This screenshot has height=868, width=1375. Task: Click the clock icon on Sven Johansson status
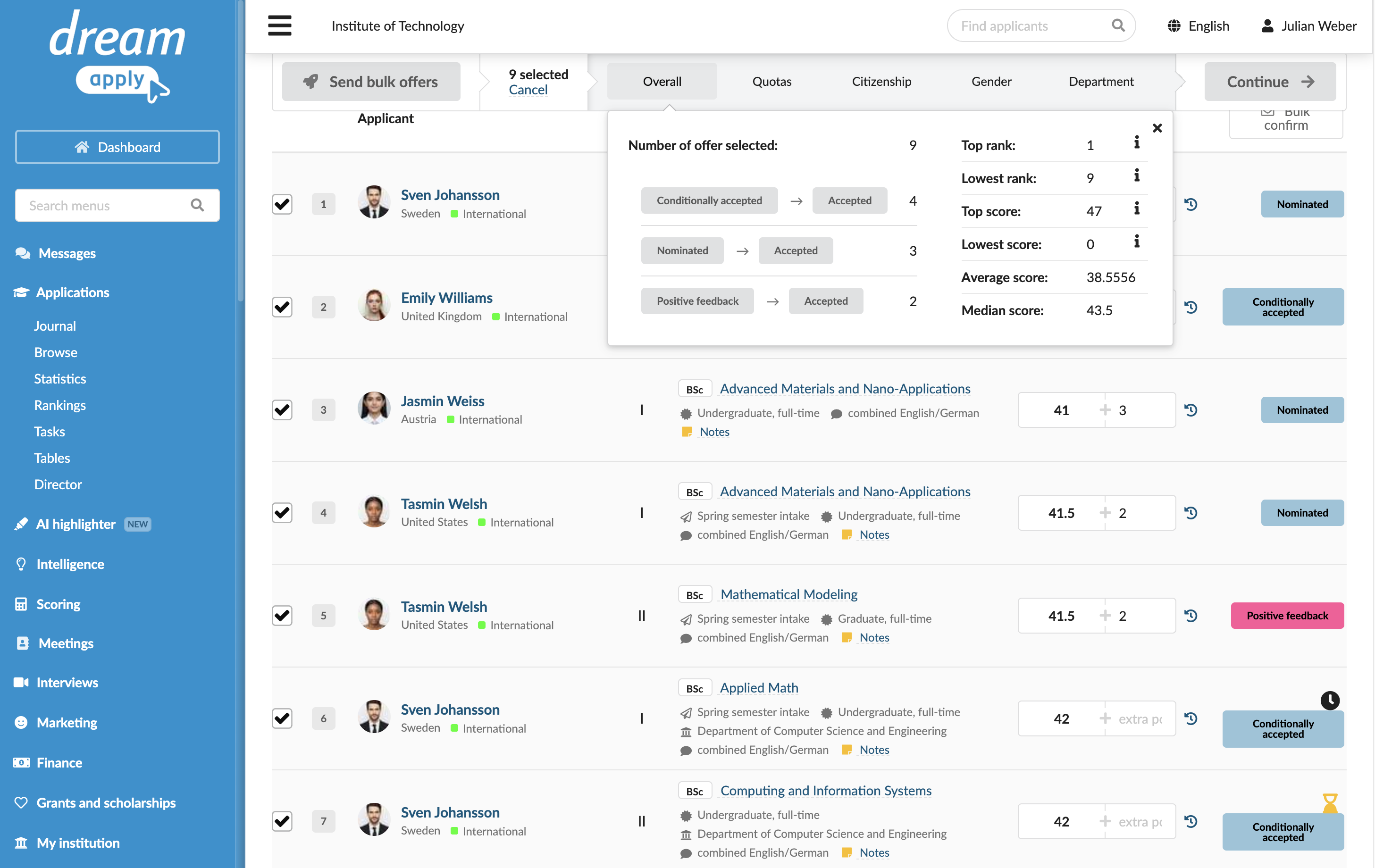pos(1329,700)
